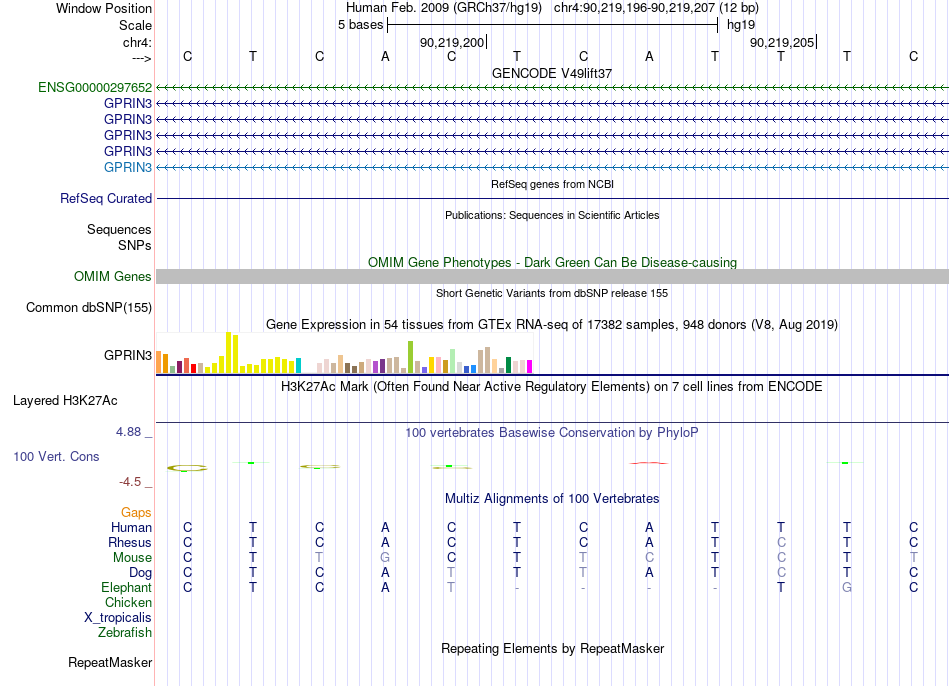Open GENCODE V49lift37 track title
Image resolution: width=950 pixels, height=686 pixels.
(552, 73)
